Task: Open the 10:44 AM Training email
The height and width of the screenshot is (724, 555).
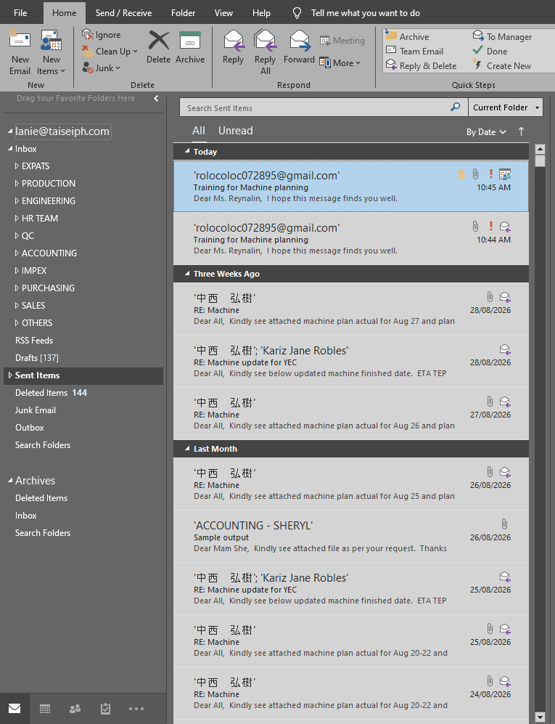Action: point(351,239)
